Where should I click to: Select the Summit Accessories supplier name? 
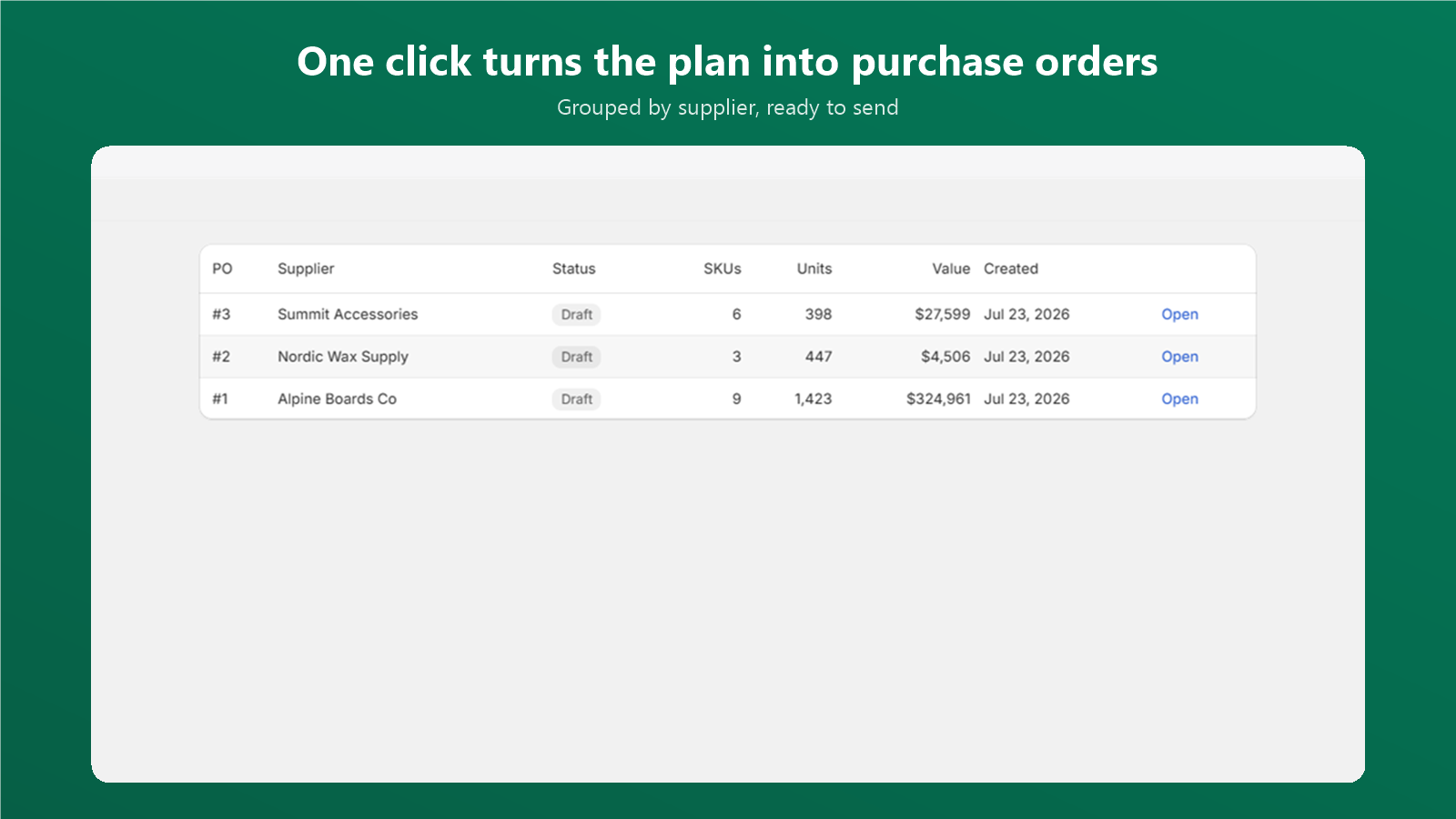tap(348, 314)
